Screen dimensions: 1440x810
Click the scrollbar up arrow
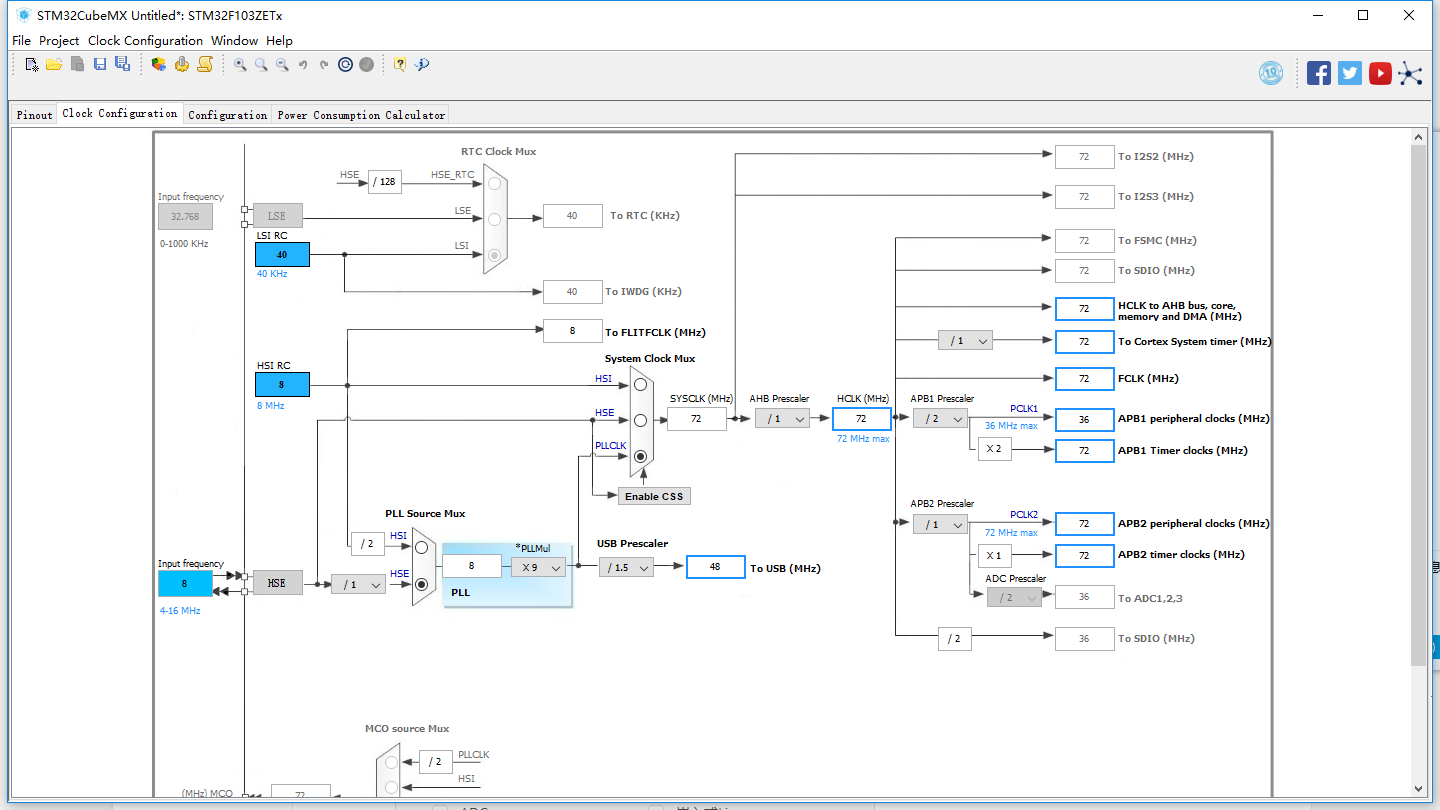pos(1418,137)
